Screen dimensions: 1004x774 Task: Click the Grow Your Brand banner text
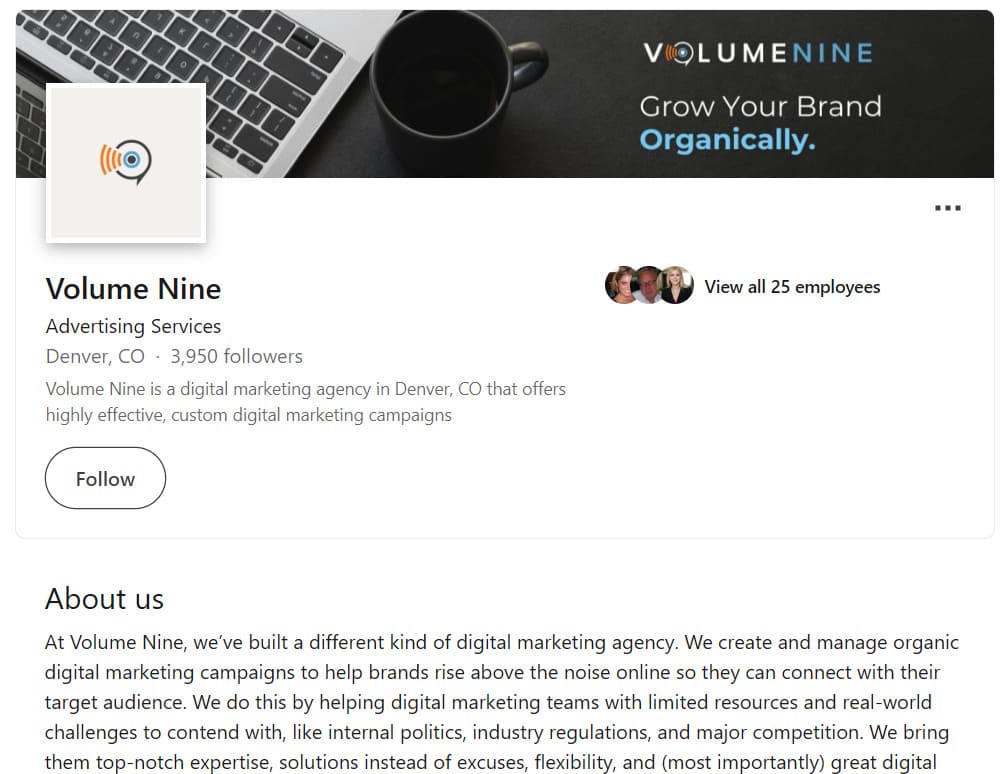[761, 106]
